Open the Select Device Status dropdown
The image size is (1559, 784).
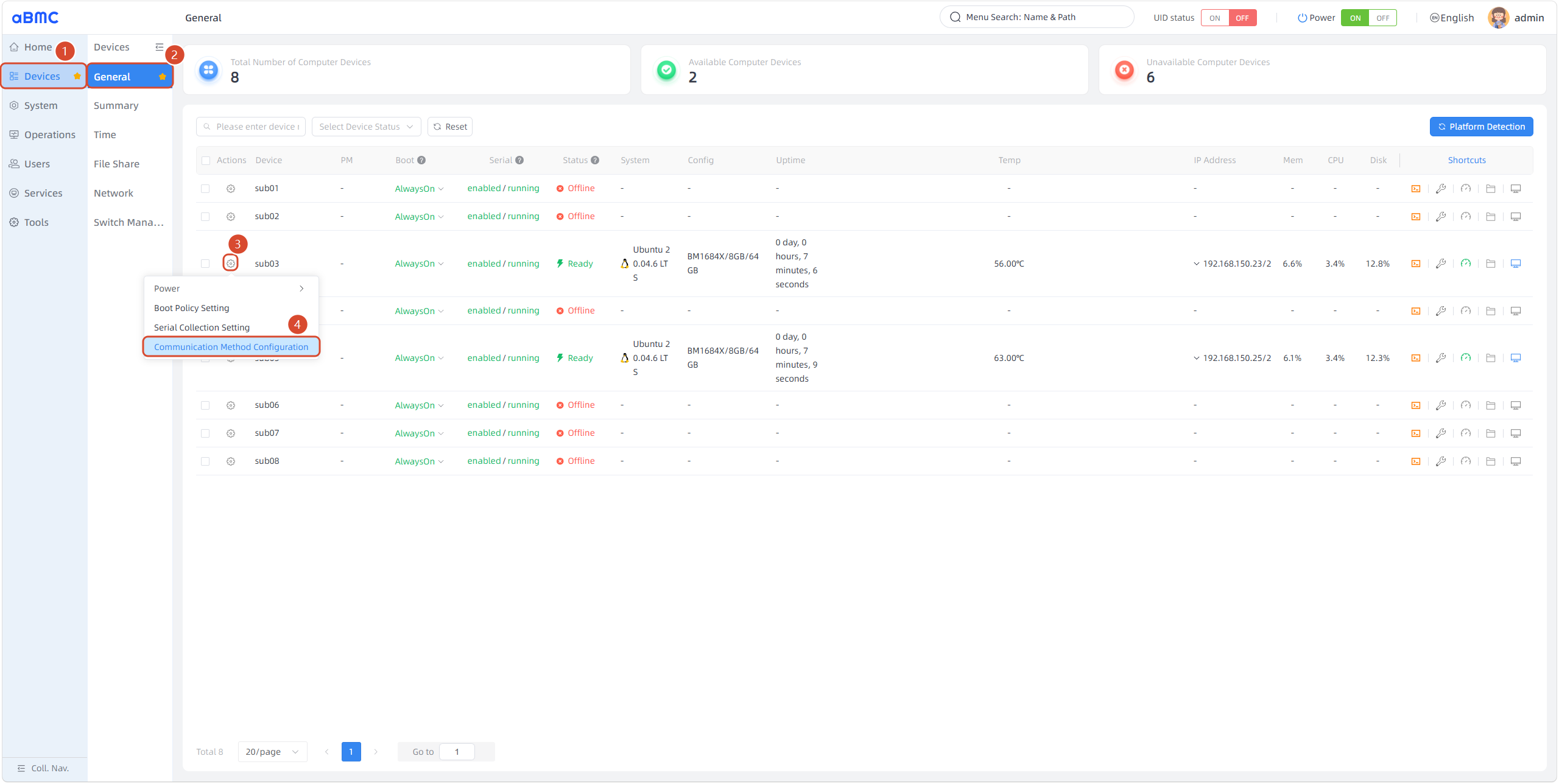pos(366,127)
